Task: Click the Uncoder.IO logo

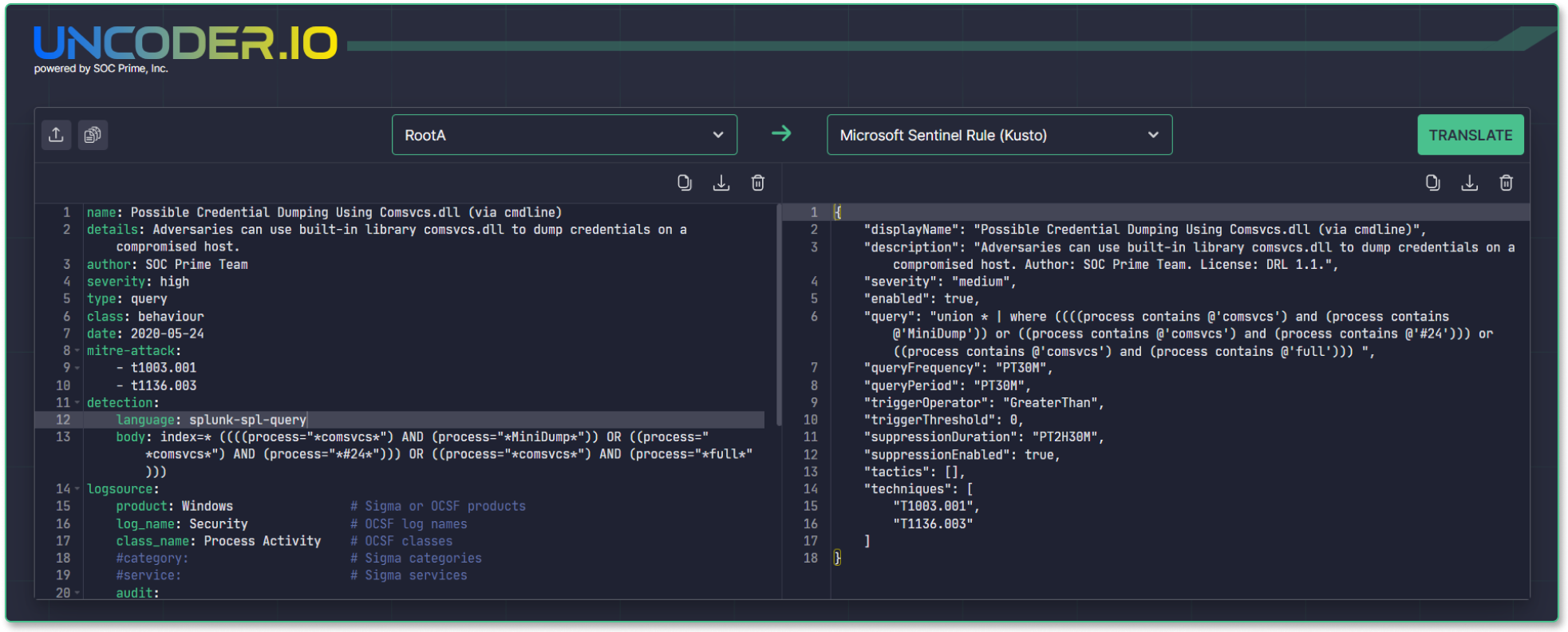Action: point(186,43)
